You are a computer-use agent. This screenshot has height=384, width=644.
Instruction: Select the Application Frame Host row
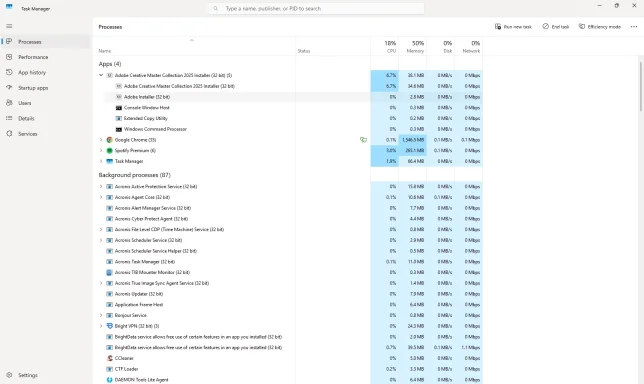(x=288, y=304)
